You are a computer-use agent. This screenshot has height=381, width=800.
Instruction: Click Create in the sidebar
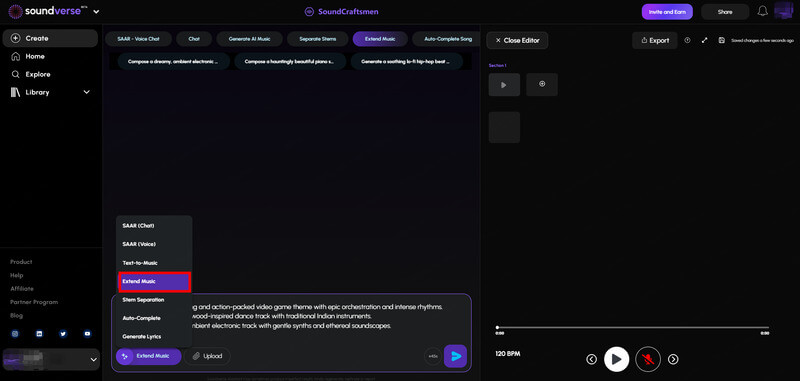tap(50, 38)
